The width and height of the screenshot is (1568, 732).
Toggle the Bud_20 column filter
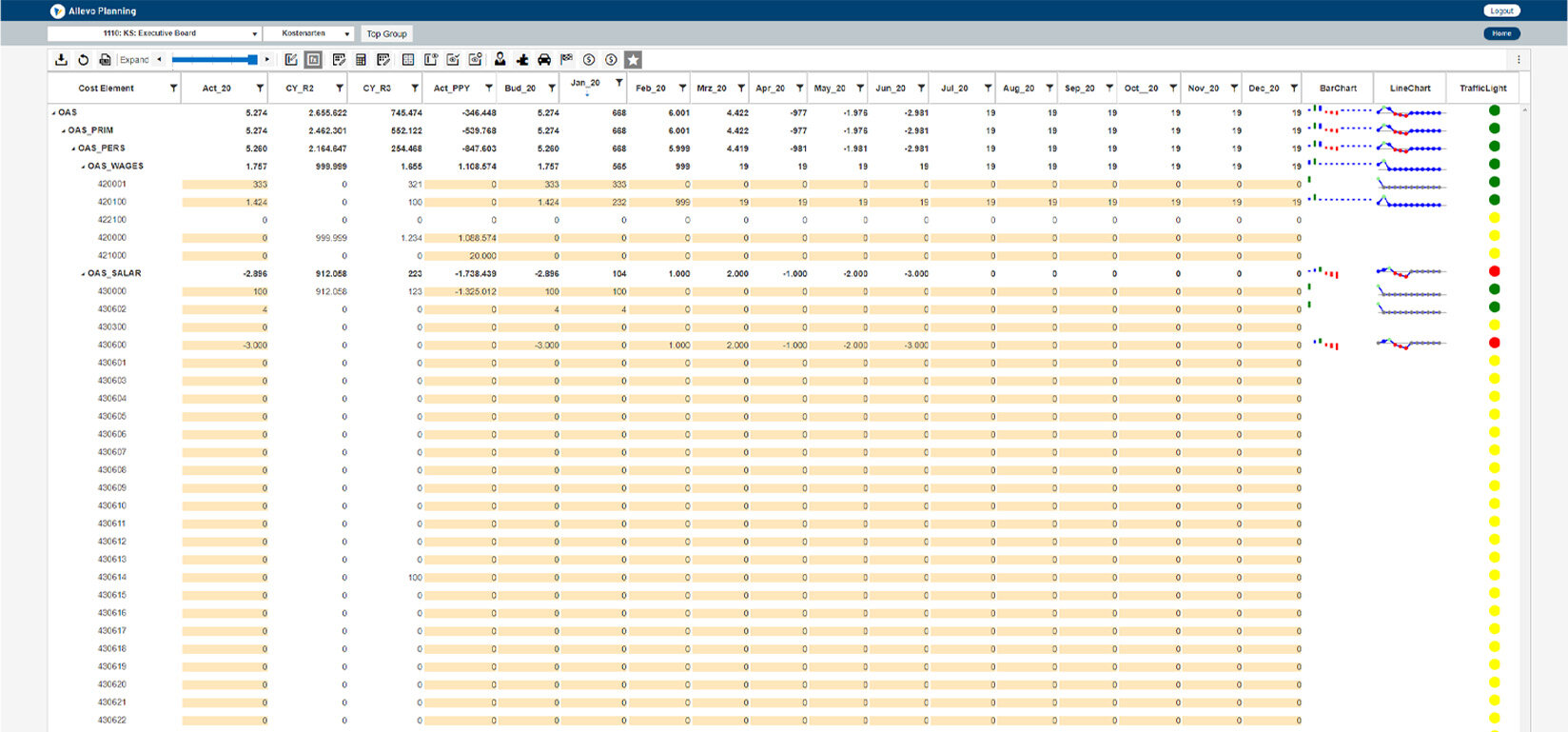click(x=552, y=89)
